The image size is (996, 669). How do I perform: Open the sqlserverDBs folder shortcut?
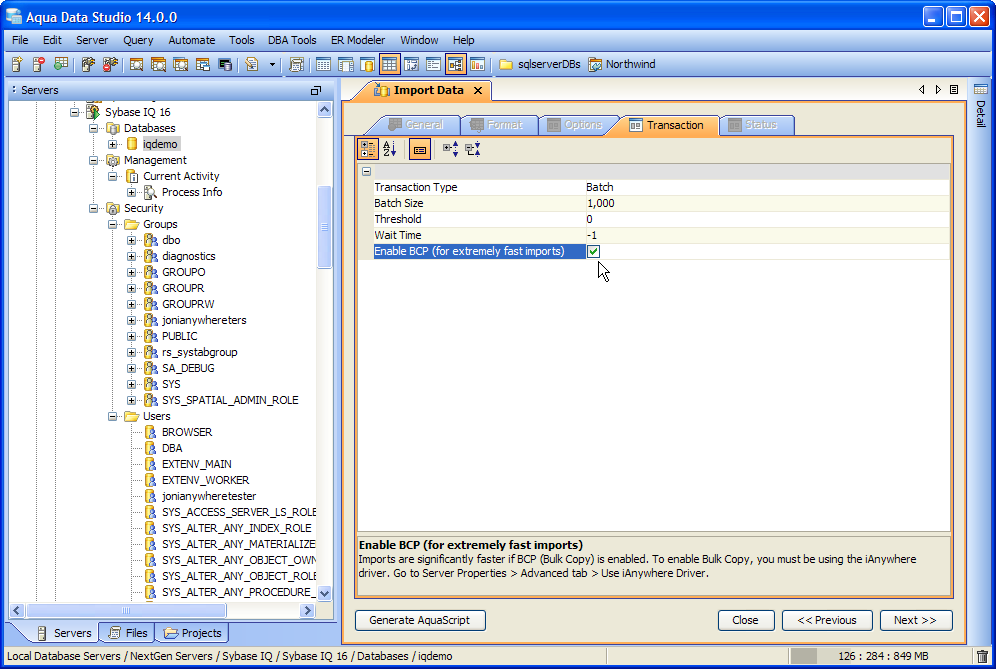click(x=540, y=64)
